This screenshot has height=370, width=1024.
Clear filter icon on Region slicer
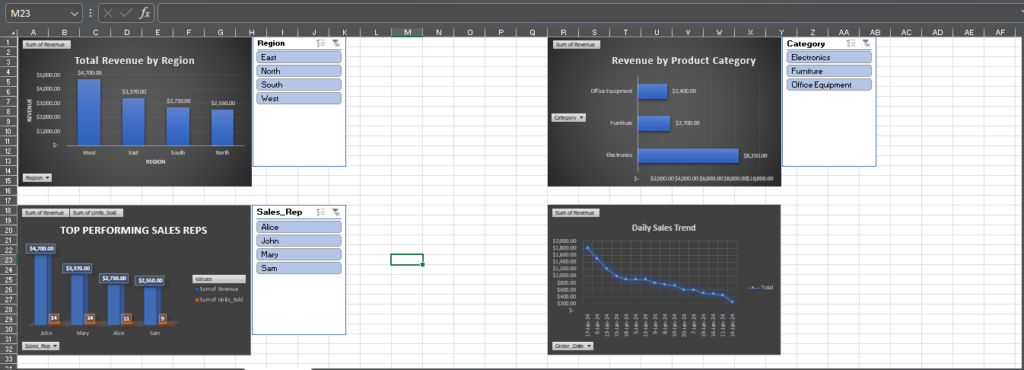click(x=336, y=43)
